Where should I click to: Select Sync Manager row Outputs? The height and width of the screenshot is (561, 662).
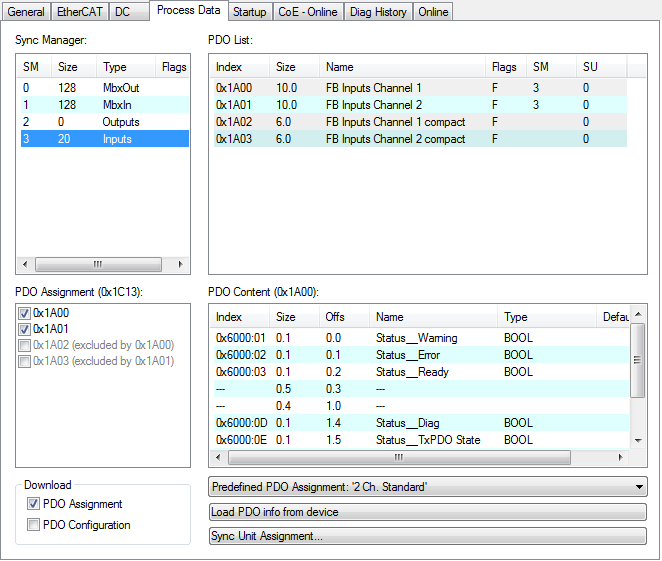point(104,122)
